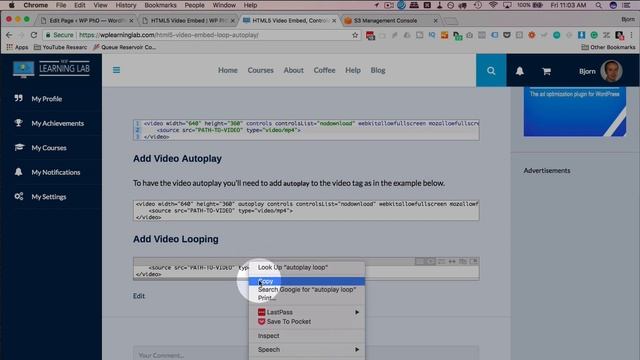Reload the page with refresh icon
Image resolution: width=640 pixels, height=360 pixels.
click(x=34, y=35)
